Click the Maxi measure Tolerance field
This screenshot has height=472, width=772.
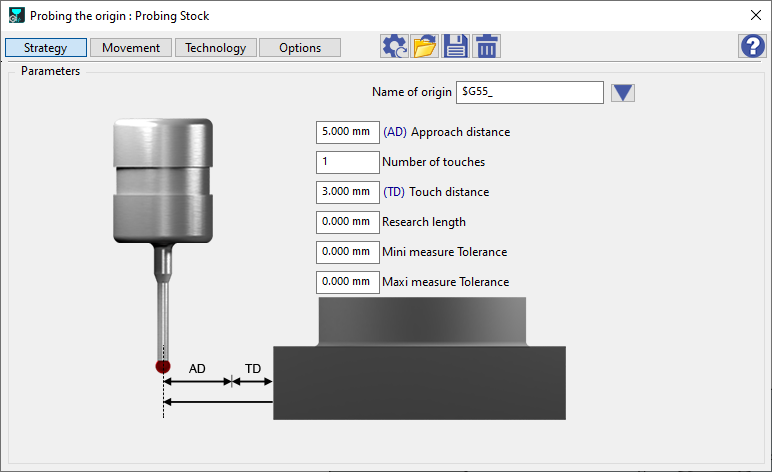pos(347,282)
